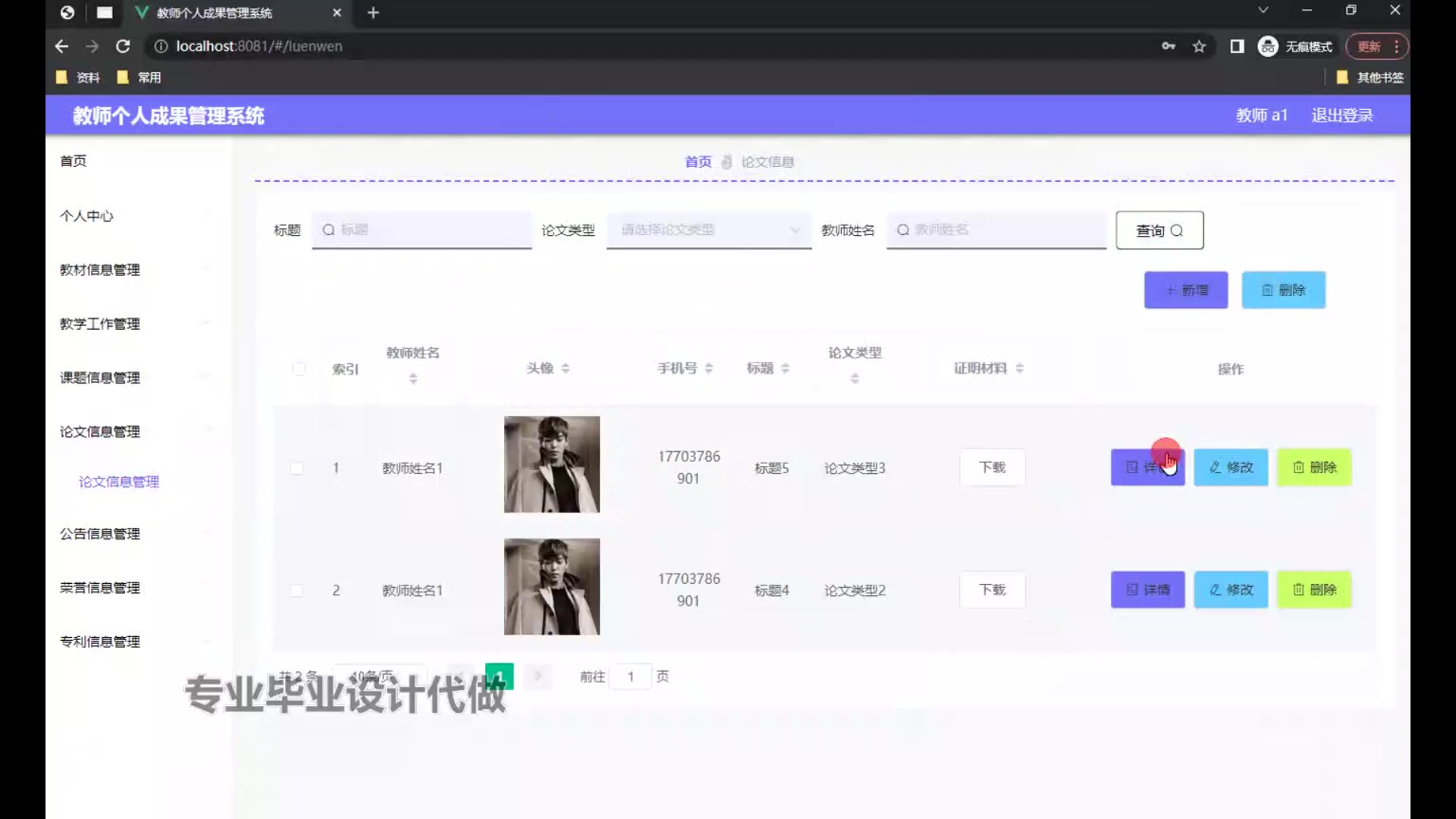1456x819 pixels.
Task: Open 详情 for the 标题5 row
Action: 1148,467
